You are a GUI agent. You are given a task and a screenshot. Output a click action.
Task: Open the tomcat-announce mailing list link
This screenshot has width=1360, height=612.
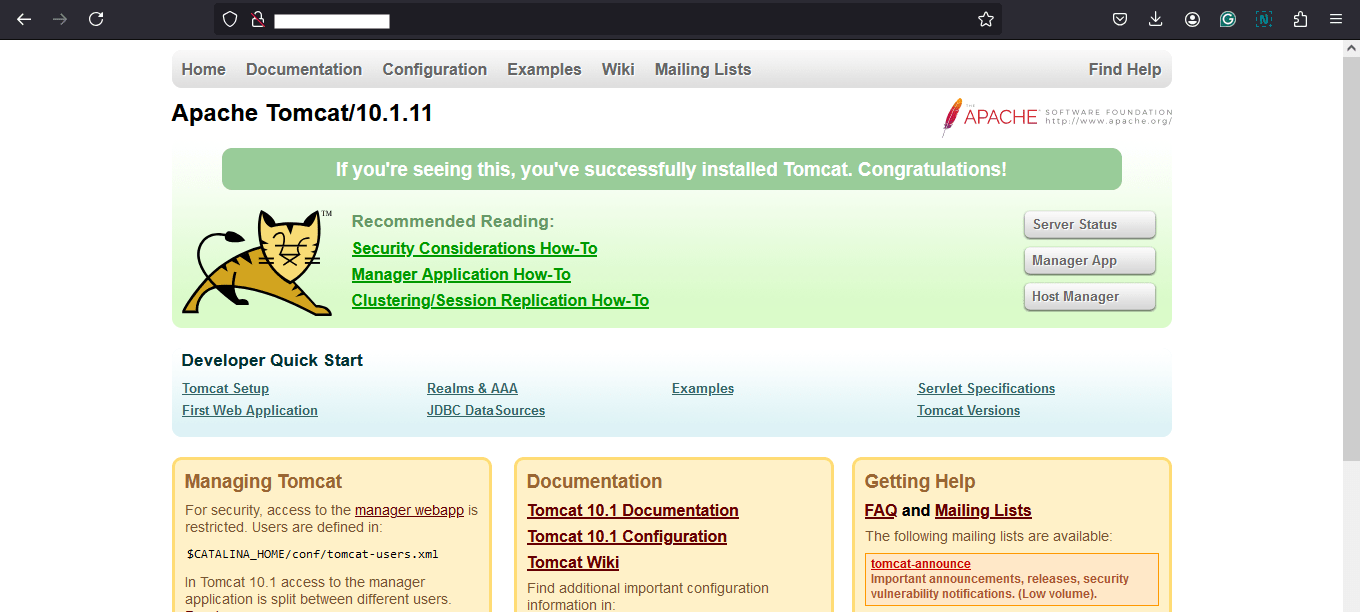point(921,564)
